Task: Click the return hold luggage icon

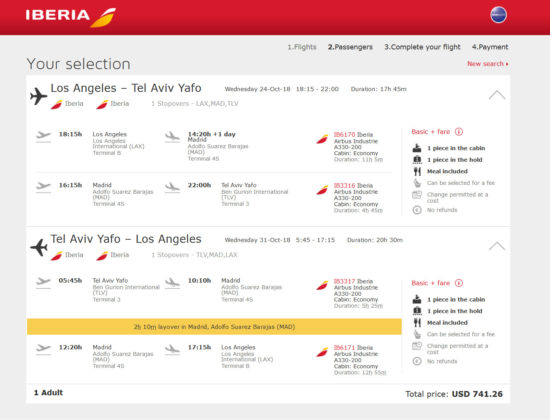Action: [417, 311]
